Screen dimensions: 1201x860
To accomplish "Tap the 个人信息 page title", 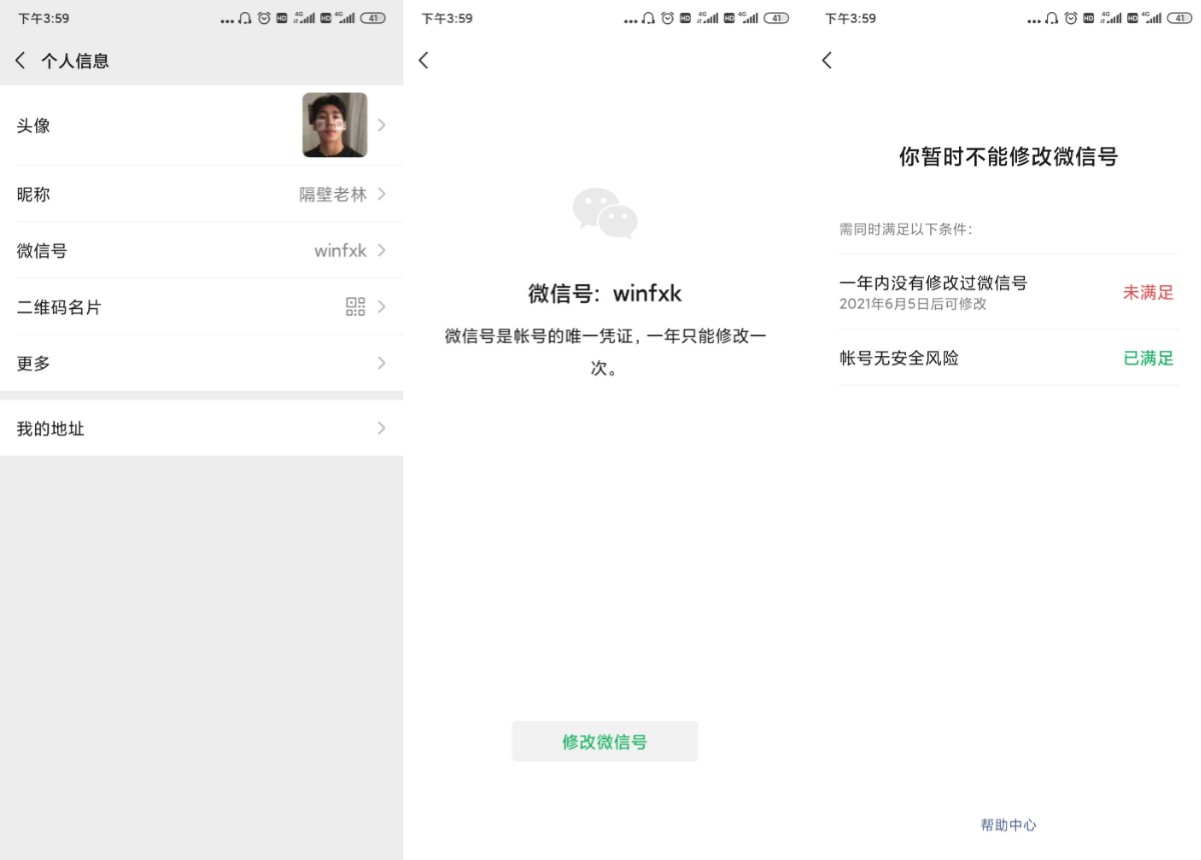I will click(x=75, y=61).
